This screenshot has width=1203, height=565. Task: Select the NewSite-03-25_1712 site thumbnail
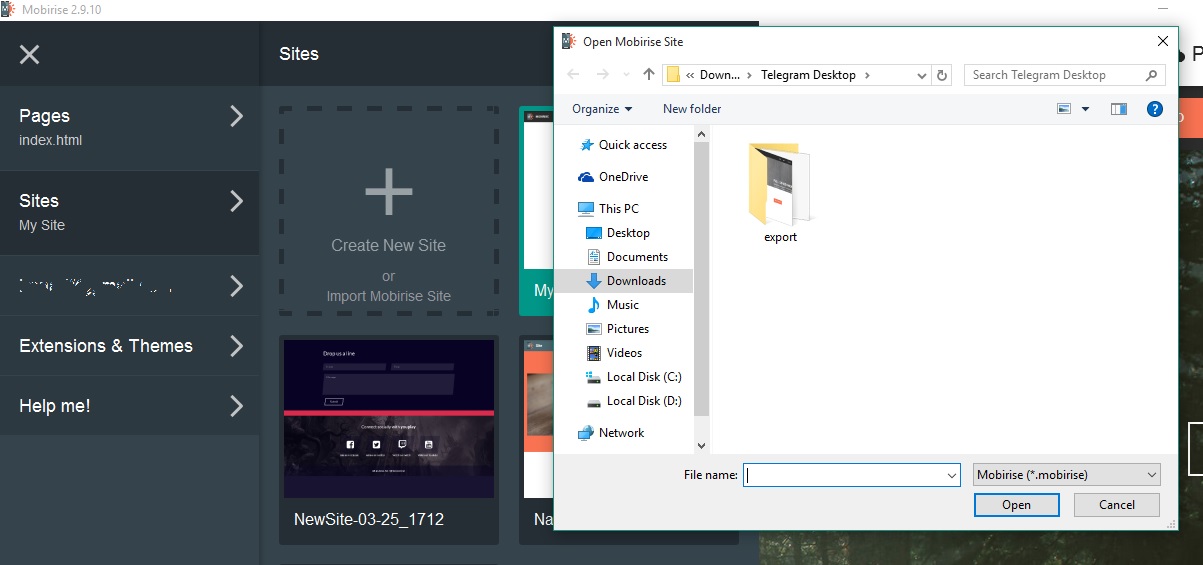point(389,419)
